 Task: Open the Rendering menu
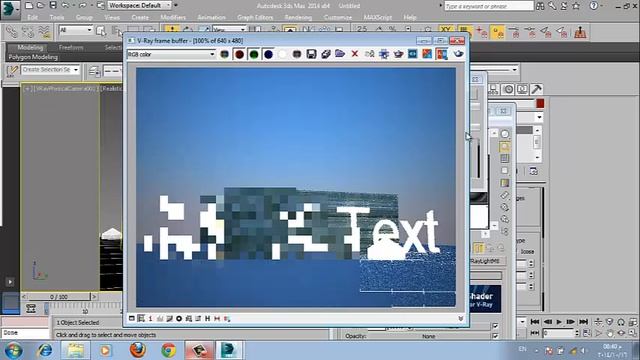[298, 17]
